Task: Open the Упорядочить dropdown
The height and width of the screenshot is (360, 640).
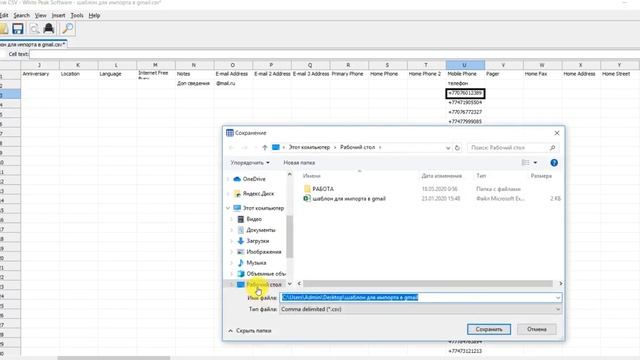Action: [x=250, y=162]
